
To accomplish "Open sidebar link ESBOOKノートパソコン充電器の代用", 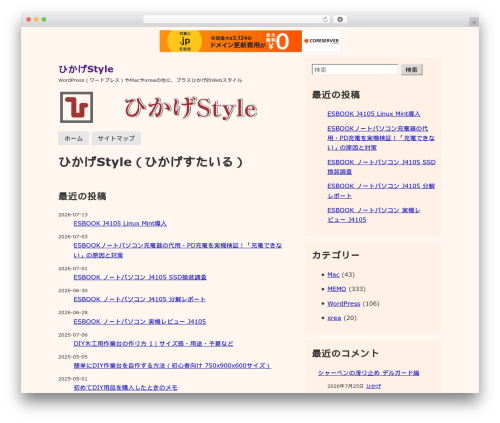I will [x=381, y=138].
